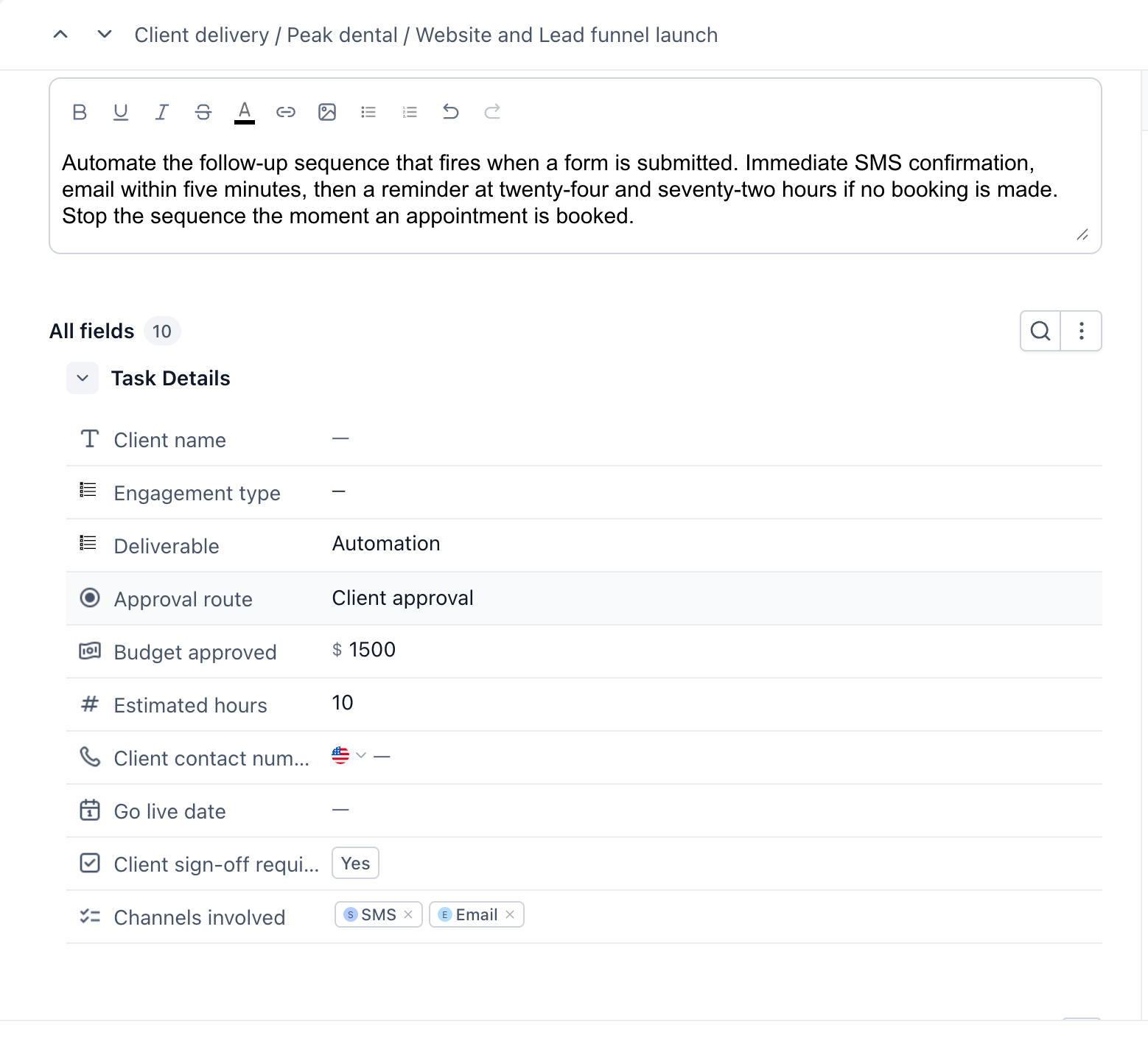Edit the Approval route value
Screen dimensions: 1148x1061
coord(402,598)
